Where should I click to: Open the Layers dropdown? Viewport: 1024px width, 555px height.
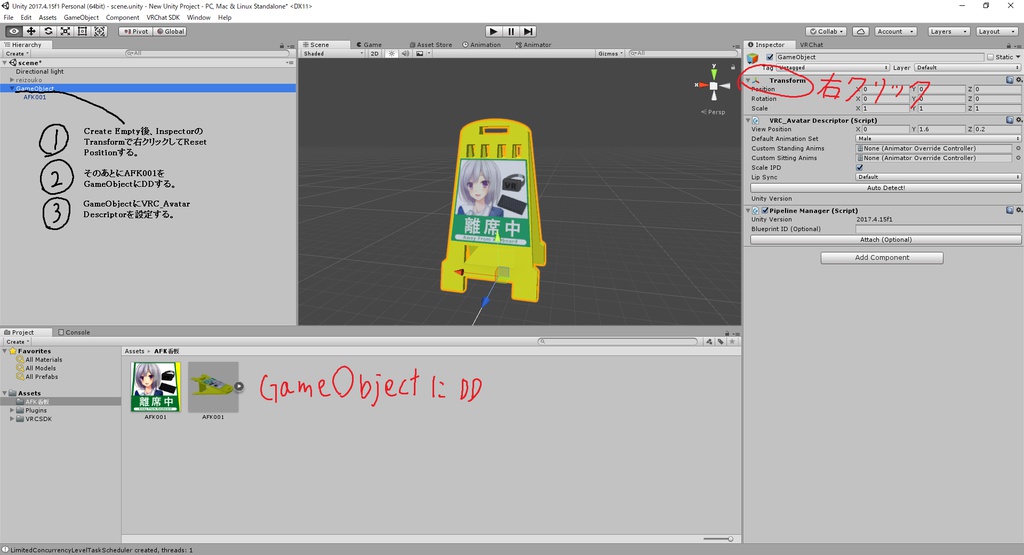pyautogui.click(x=948, y=31)
